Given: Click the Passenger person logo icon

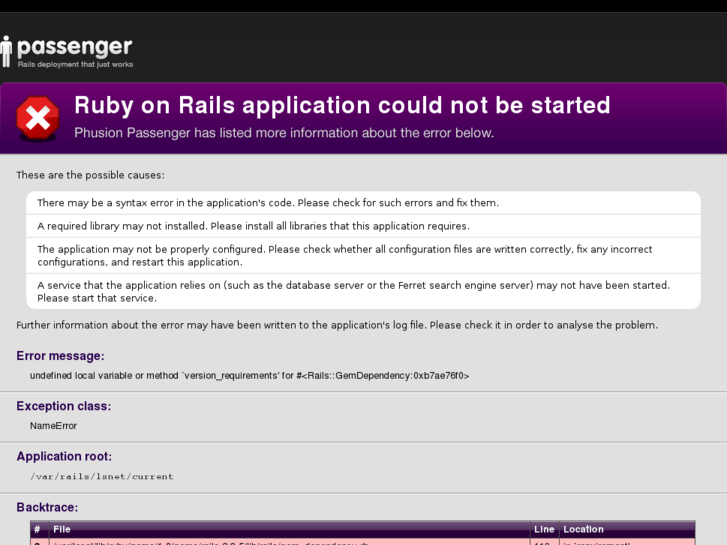Looking at the screenshot, I should tap(6, 51).
